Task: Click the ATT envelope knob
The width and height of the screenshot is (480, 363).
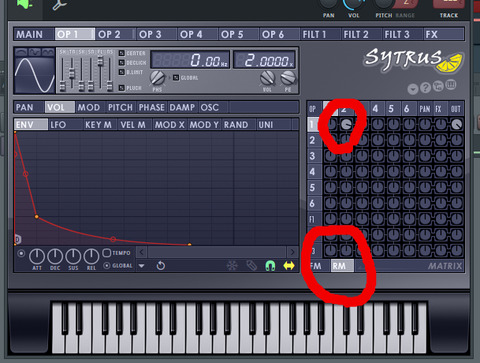Action: [37, 256]
